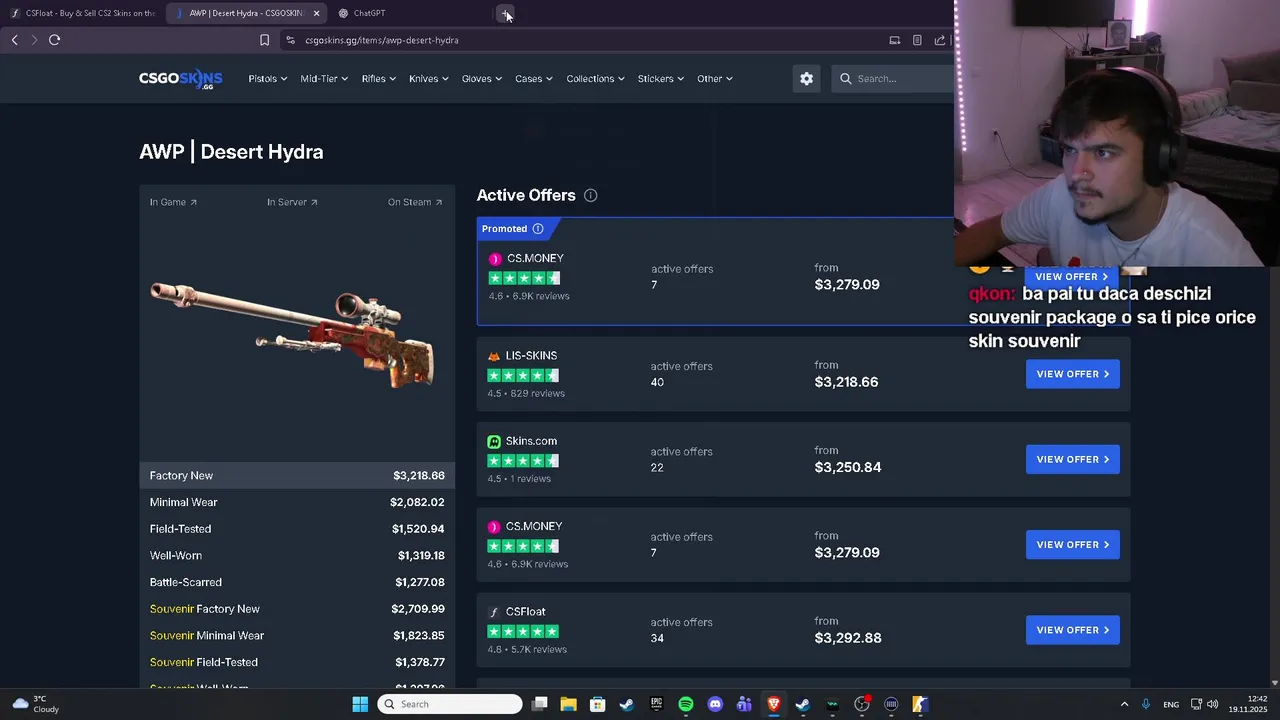
Task: Open Counter-Strike icon on taskbar
Action: point(920,704)
